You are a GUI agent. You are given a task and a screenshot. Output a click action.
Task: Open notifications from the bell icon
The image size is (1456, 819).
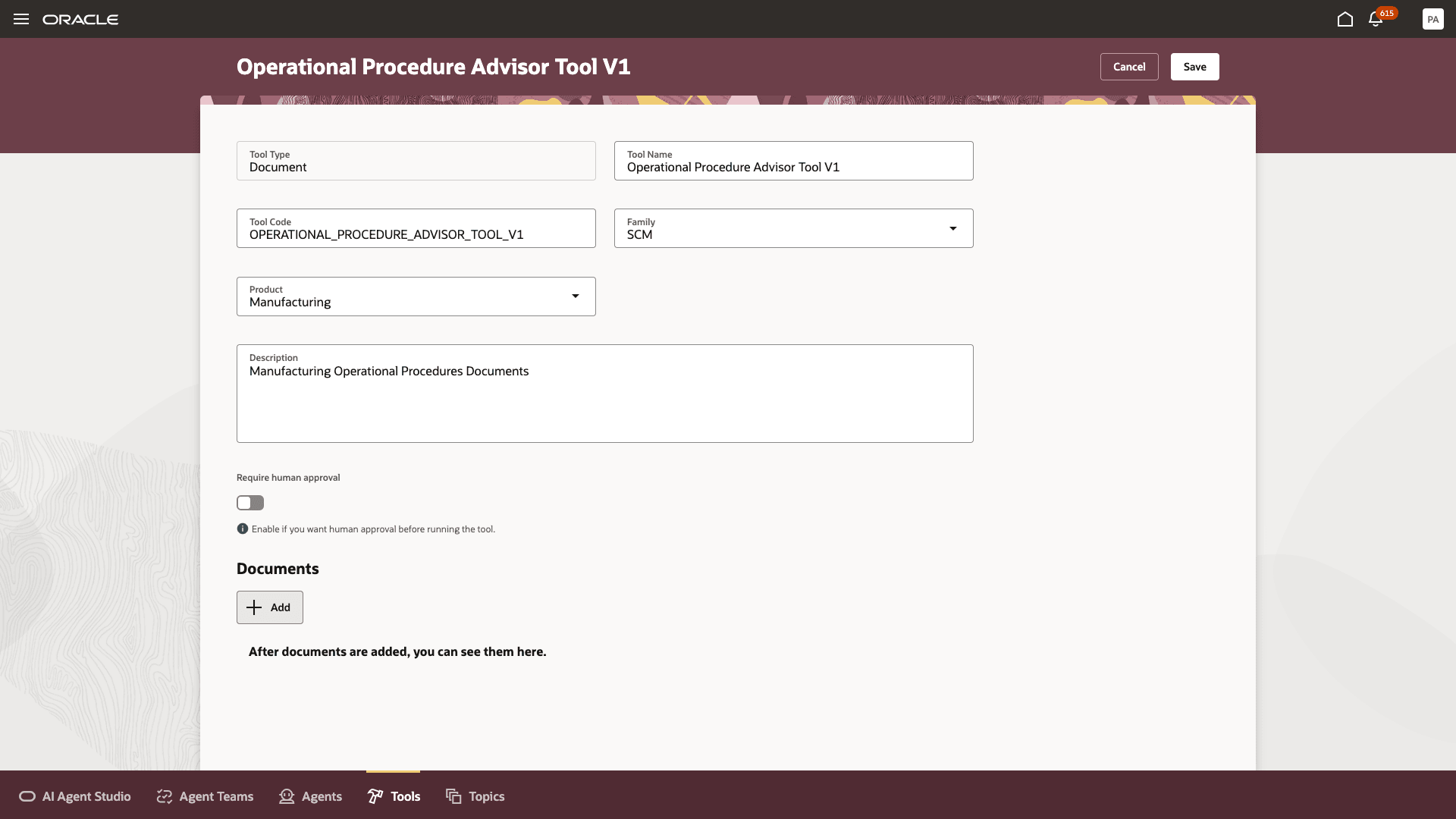coord(1375,20)
